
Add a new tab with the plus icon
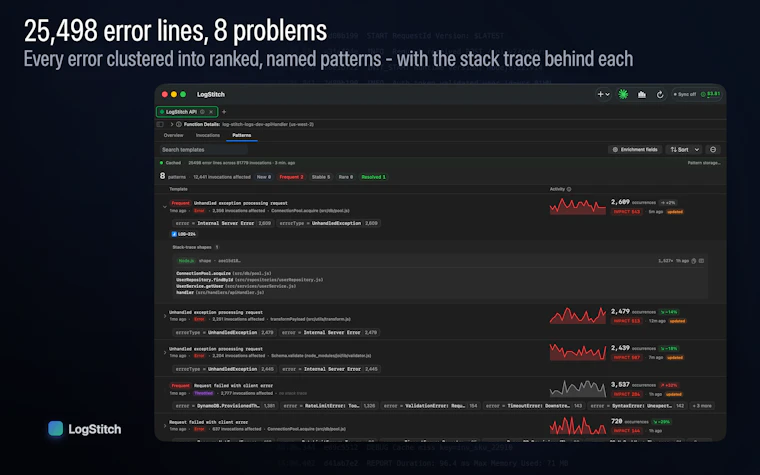click(x=224, y=112)
